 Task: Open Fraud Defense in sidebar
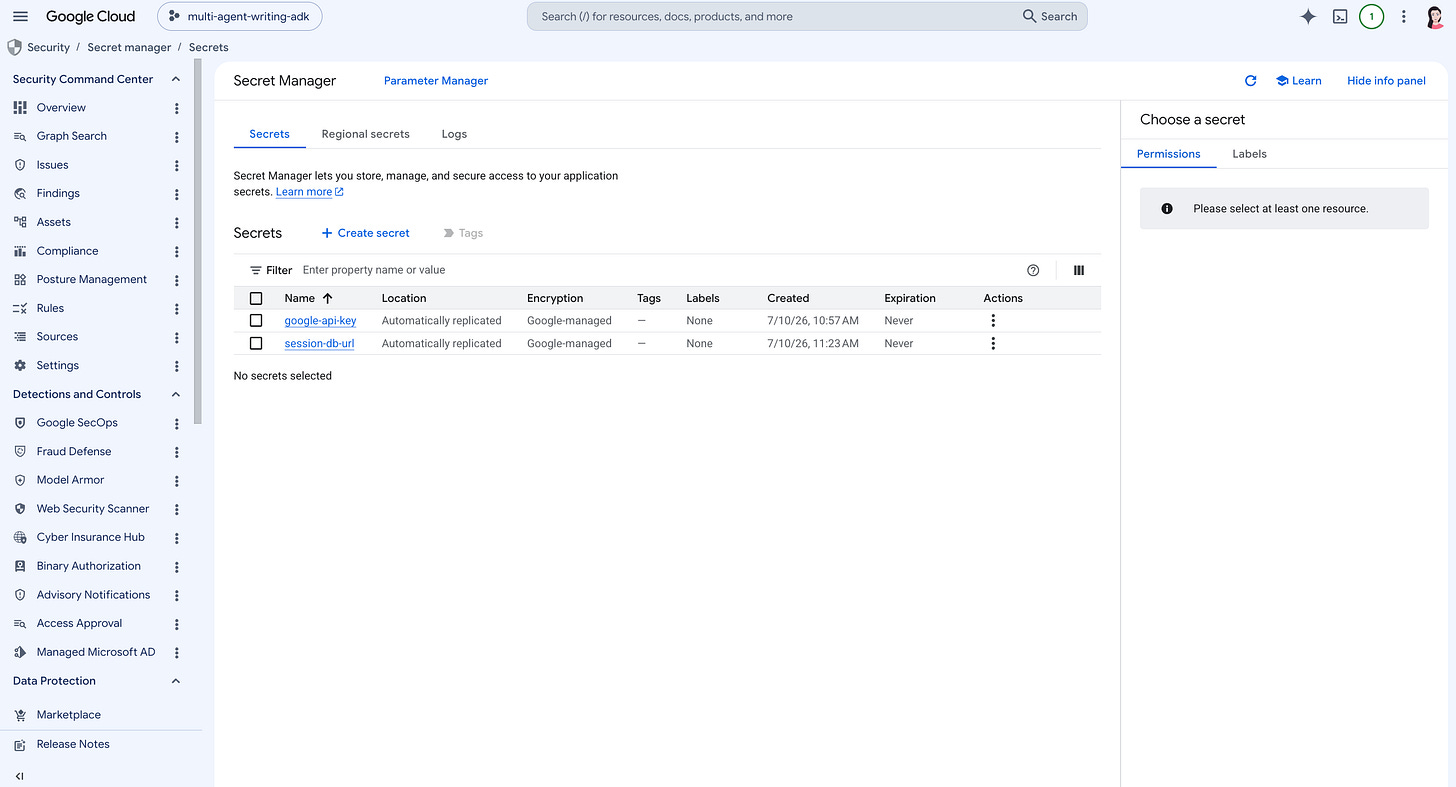pyautogui.click(x=74, y=452)
